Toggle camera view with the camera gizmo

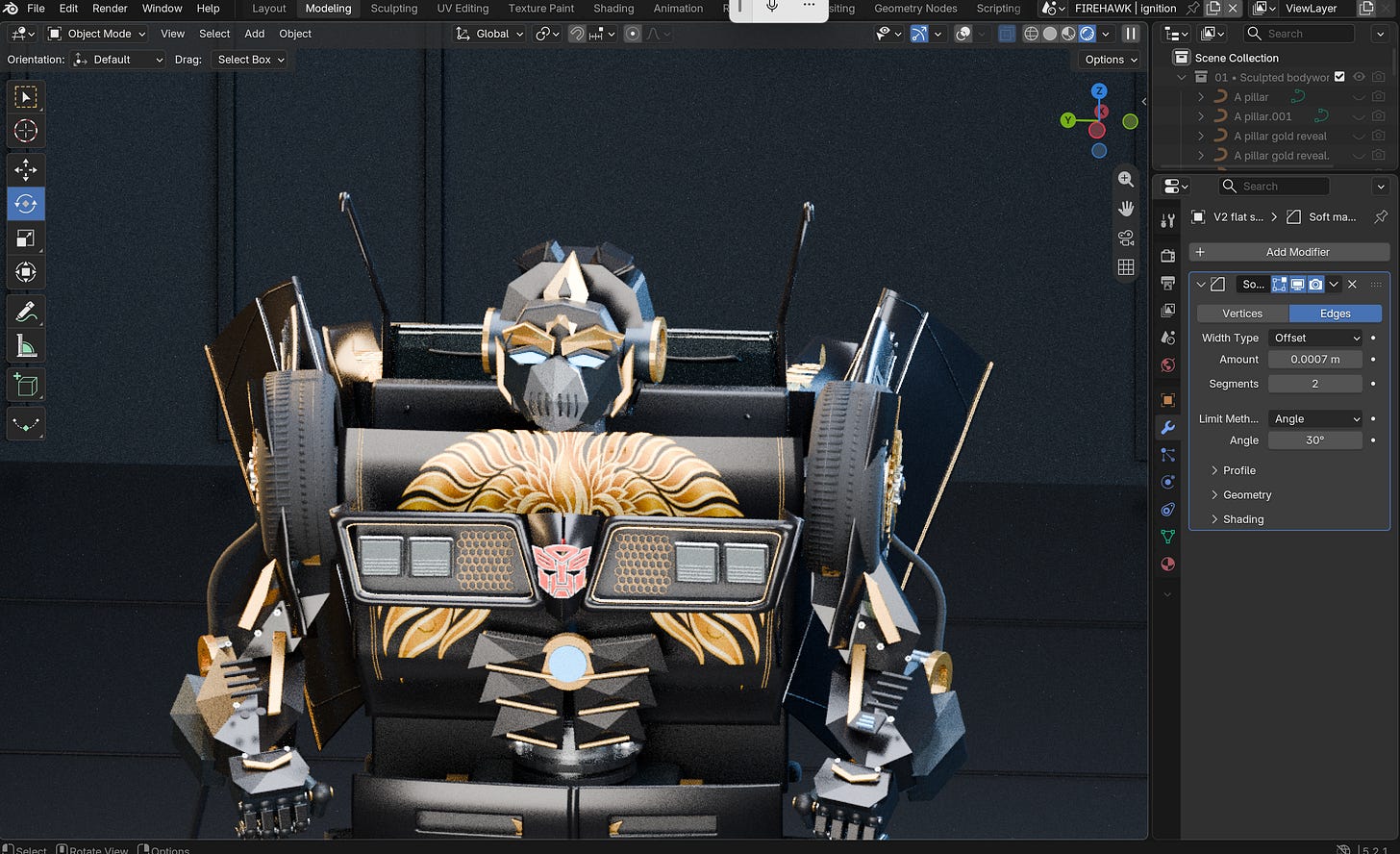click(x=1126, y=238)
